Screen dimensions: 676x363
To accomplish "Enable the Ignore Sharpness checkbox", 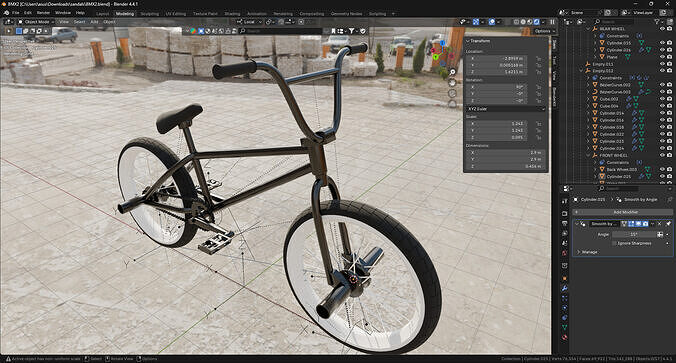I will [x=614, y=243].
